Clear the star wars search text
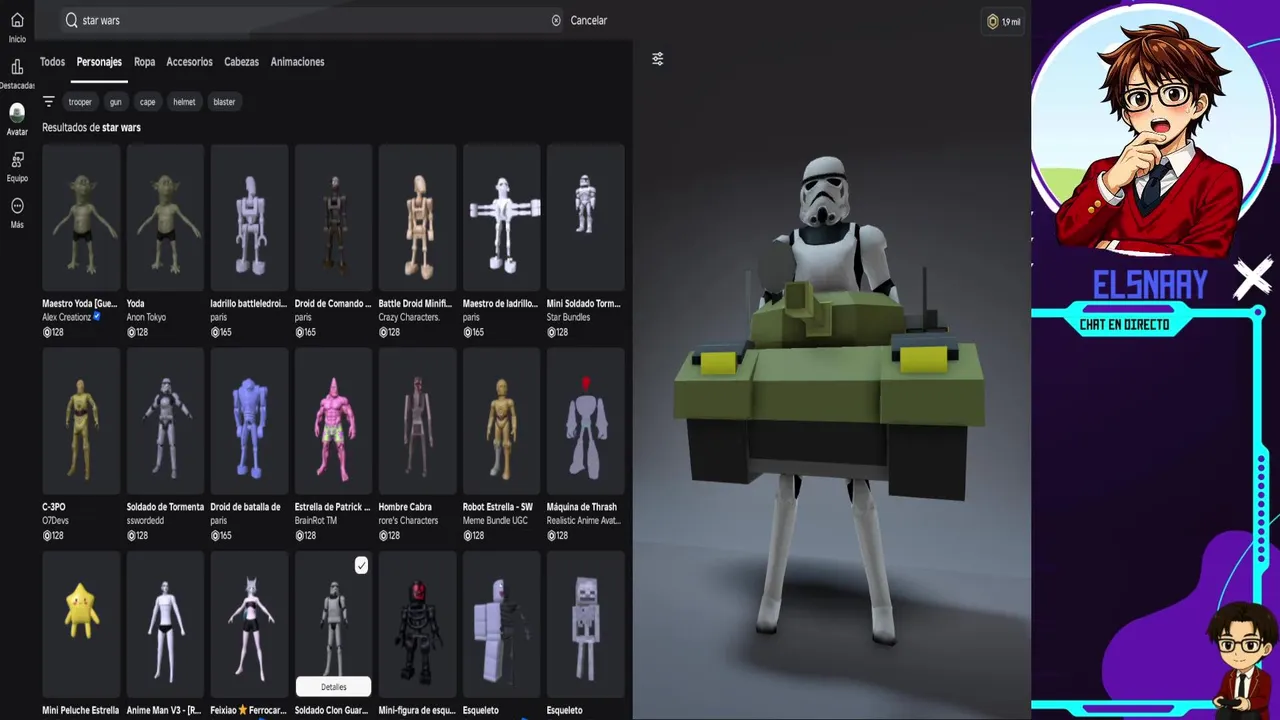 click(556, 20)
